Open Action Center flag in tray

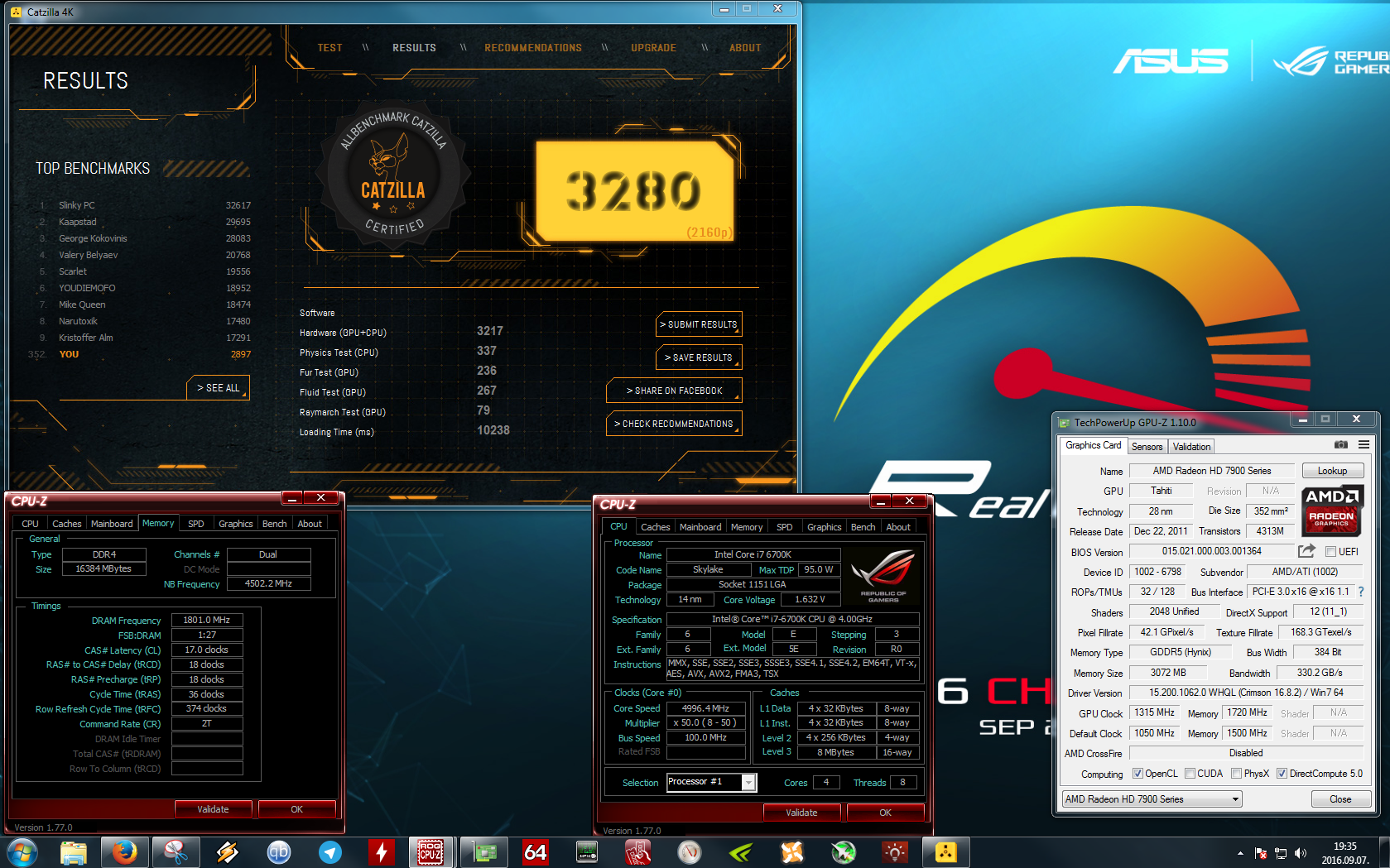click(1261, 853)
